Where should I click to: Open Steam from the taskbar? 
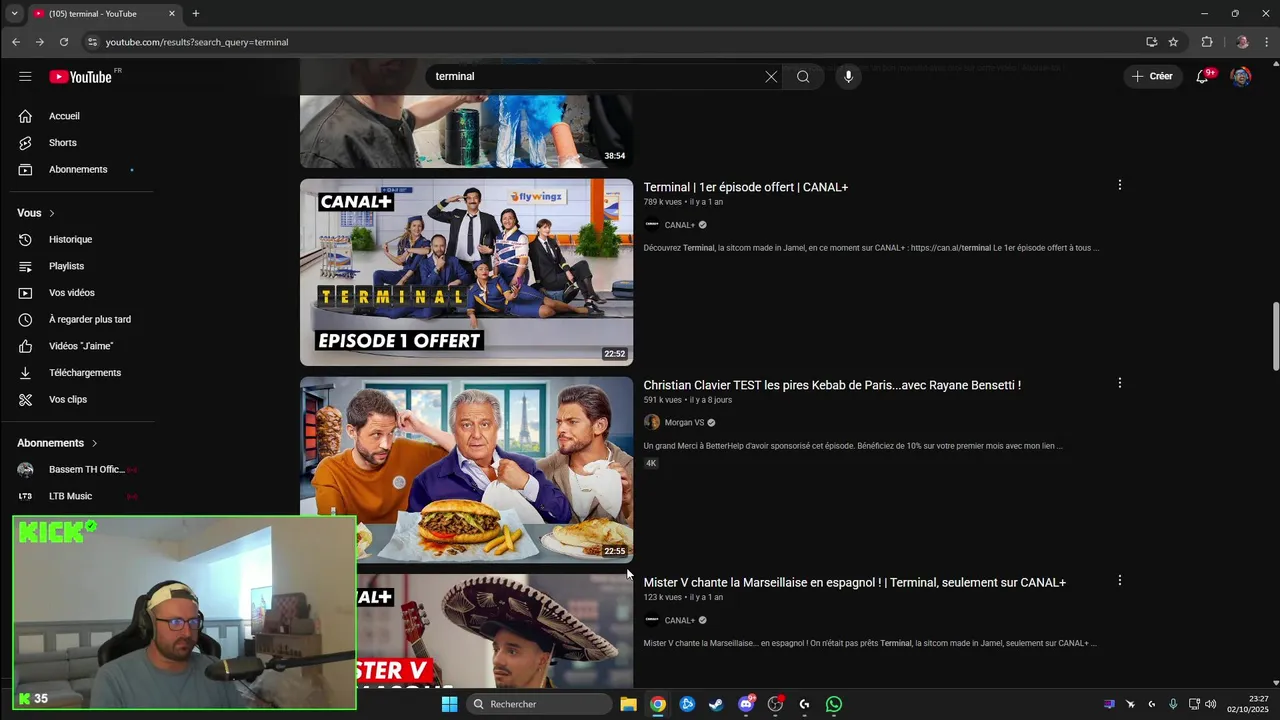click(x=716, y=704)
